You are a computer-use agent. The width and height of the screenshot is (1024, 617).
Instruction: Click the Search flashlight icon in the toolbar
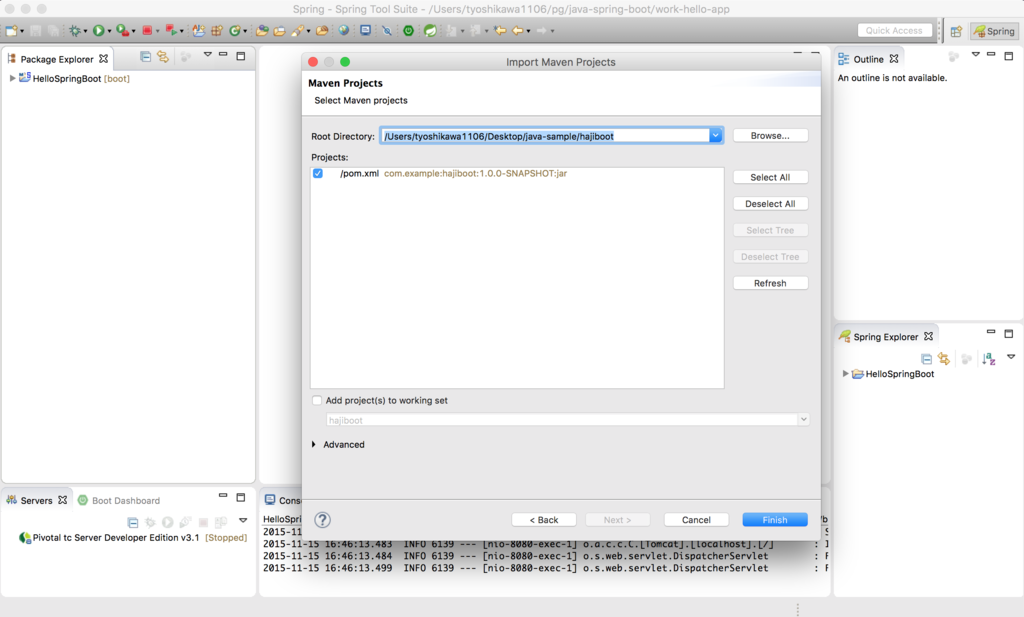tap(298, 31)
